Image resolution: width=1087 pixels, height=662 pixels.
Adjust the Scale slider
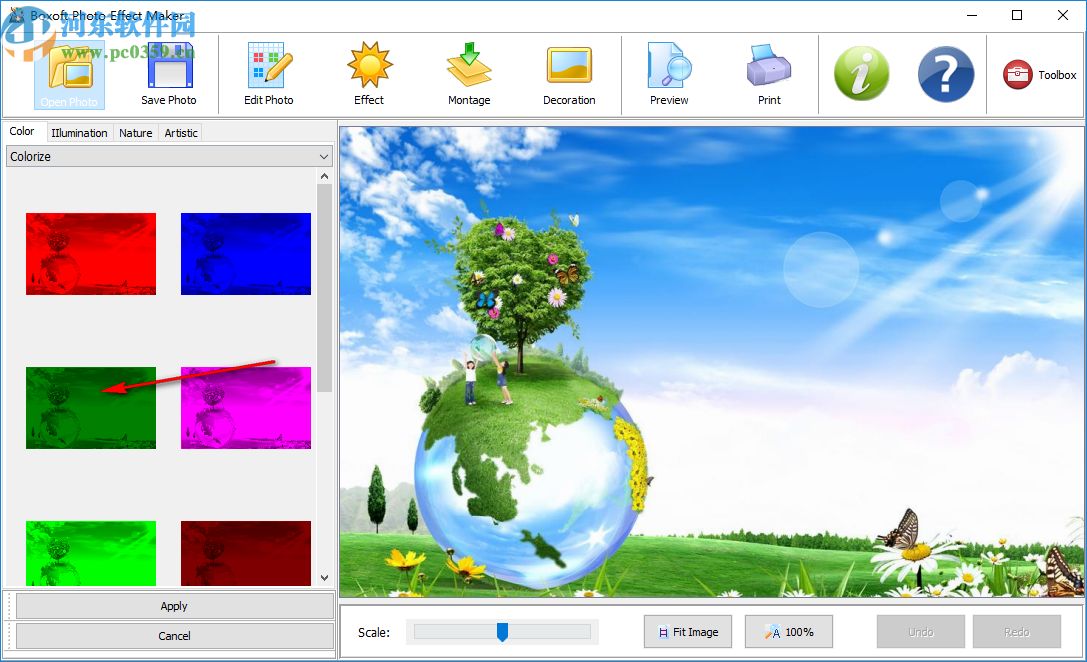coord(502,631)
